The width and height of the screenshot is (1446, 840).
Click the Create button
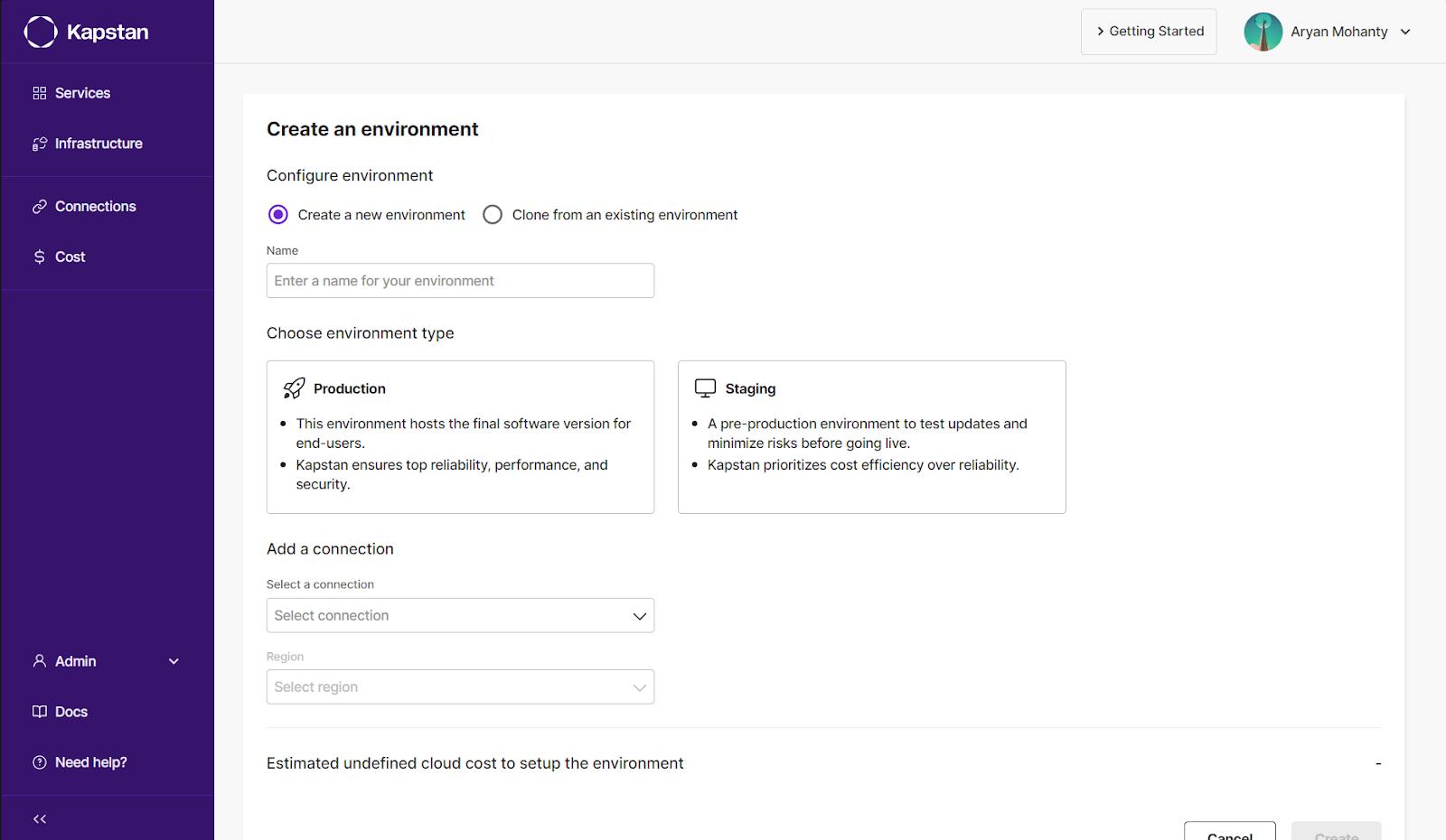(1336, 832)
